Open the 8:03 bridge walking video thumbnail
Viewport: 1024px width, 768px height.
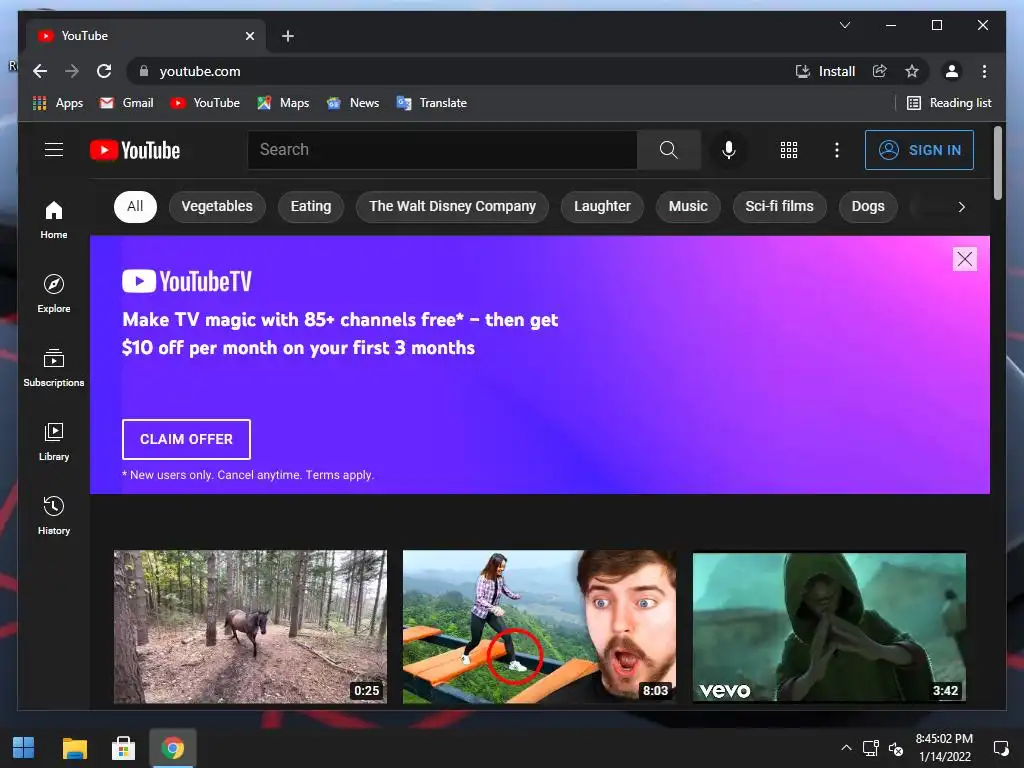click(539, 626)
